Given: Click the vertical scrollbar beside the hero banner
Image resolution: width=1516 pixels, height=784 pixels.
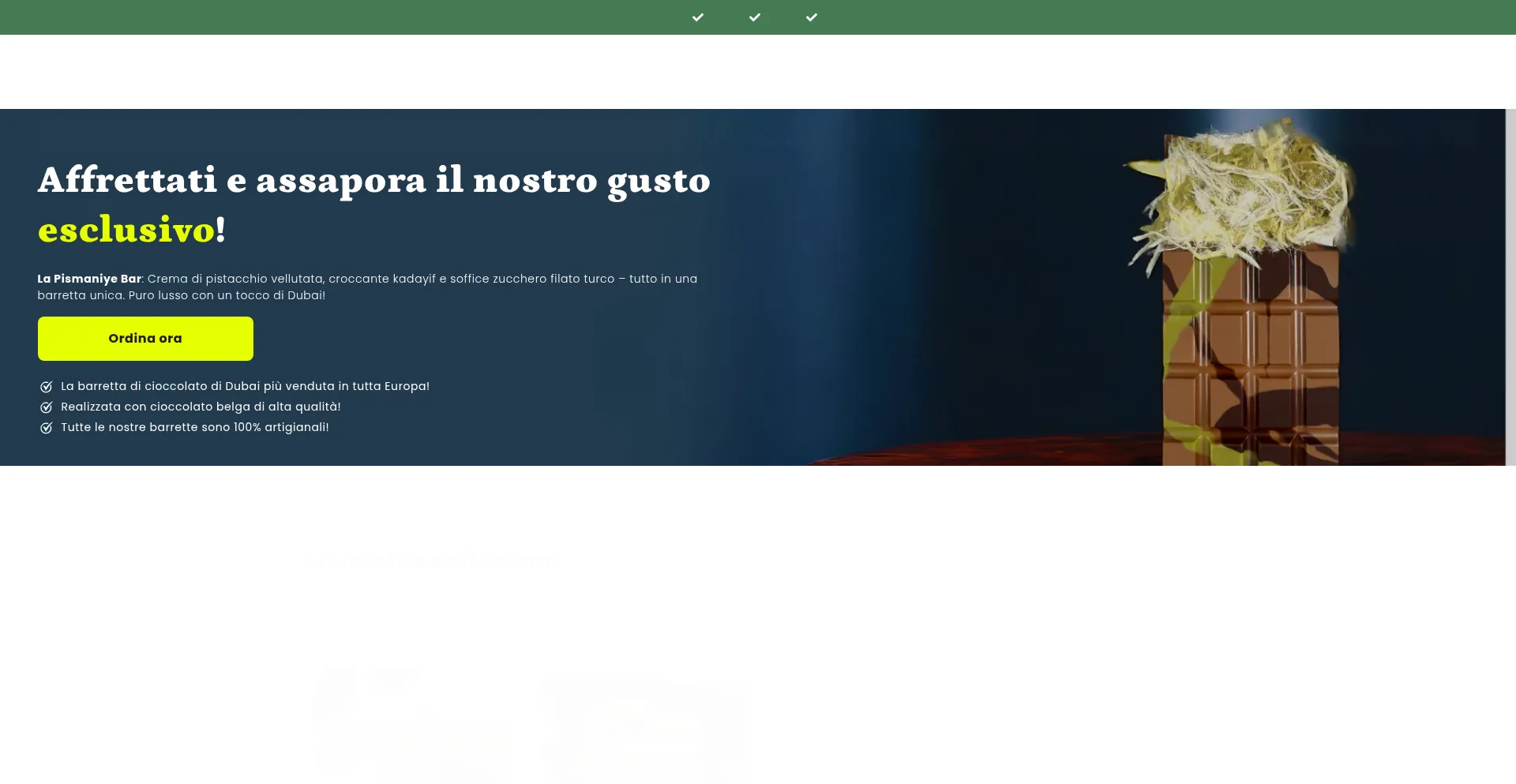Looking at the screenshot, I should (x=1510, y=287).
